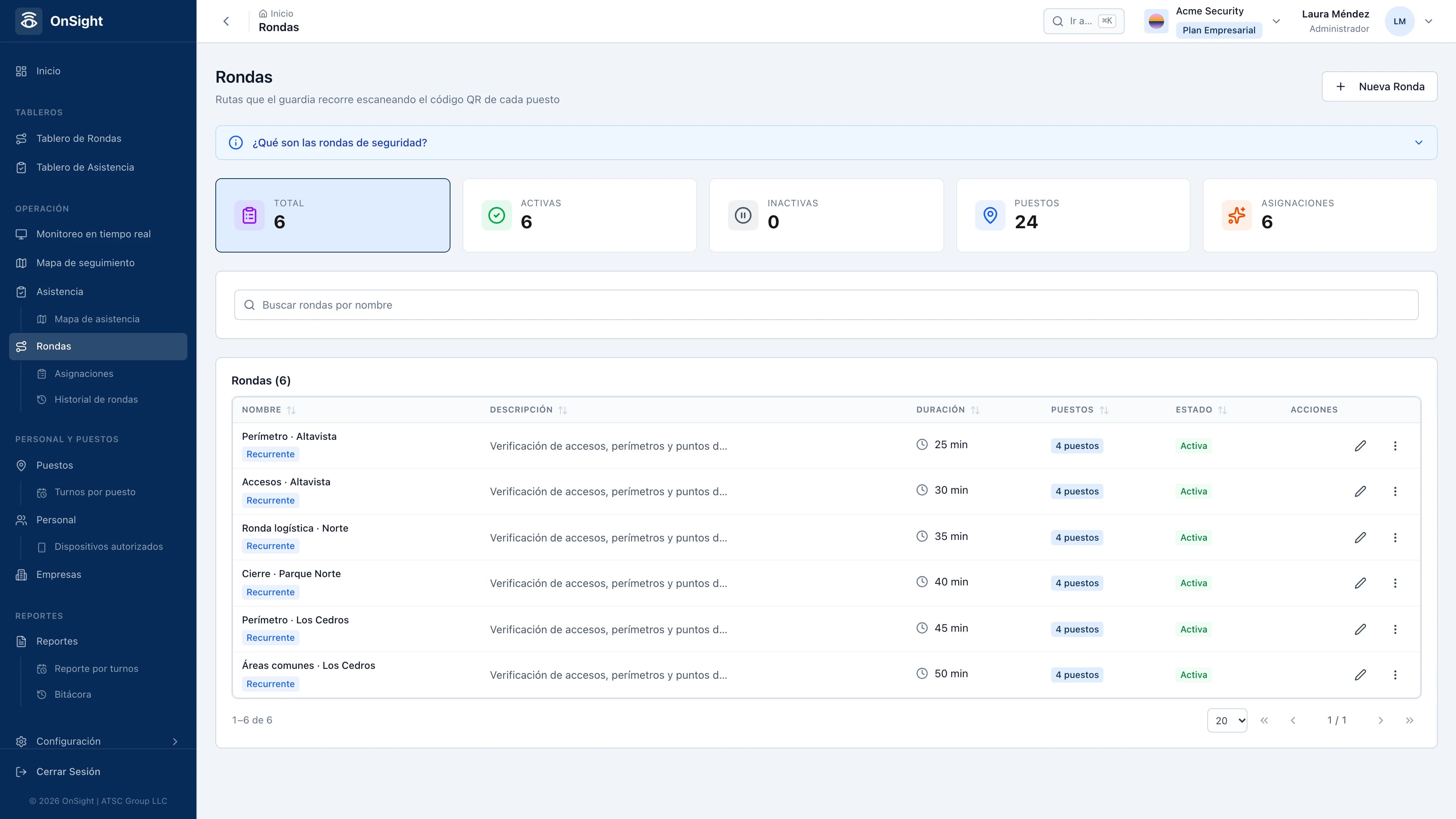Sort by Duración using its sort arrows
This screenshot has width=1456, height=819.
975,410
